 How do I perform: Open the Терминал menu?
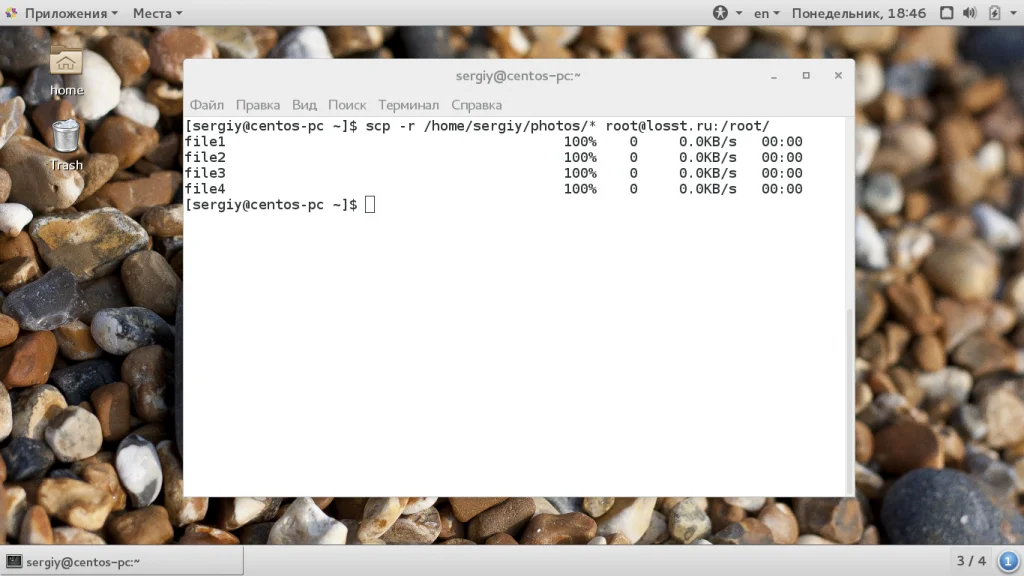(x=408, y=105)
